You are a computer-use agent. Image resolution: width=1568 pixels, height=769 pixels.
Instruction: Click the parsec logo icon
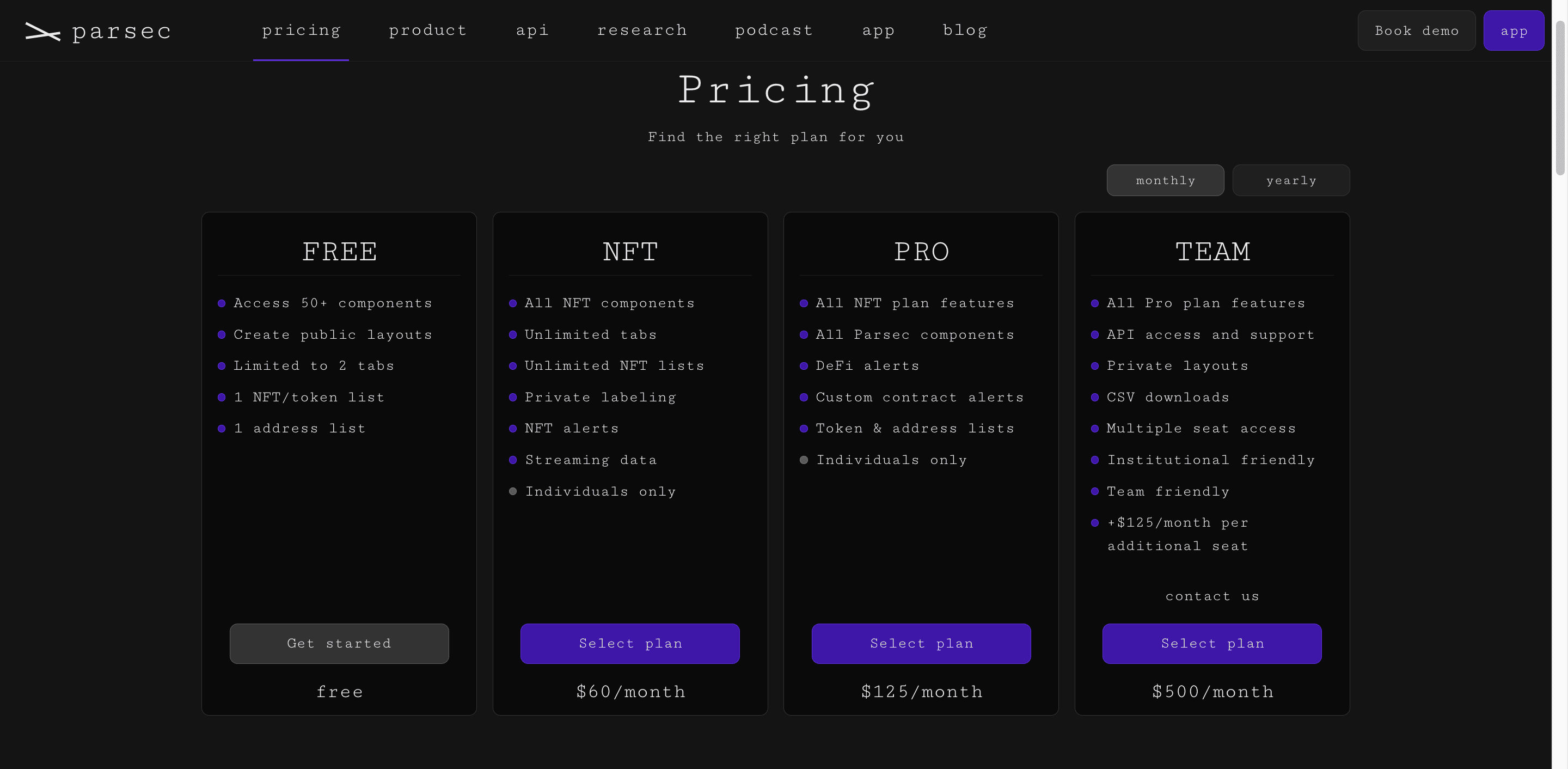pyautogui.click(x=42, y=32)
